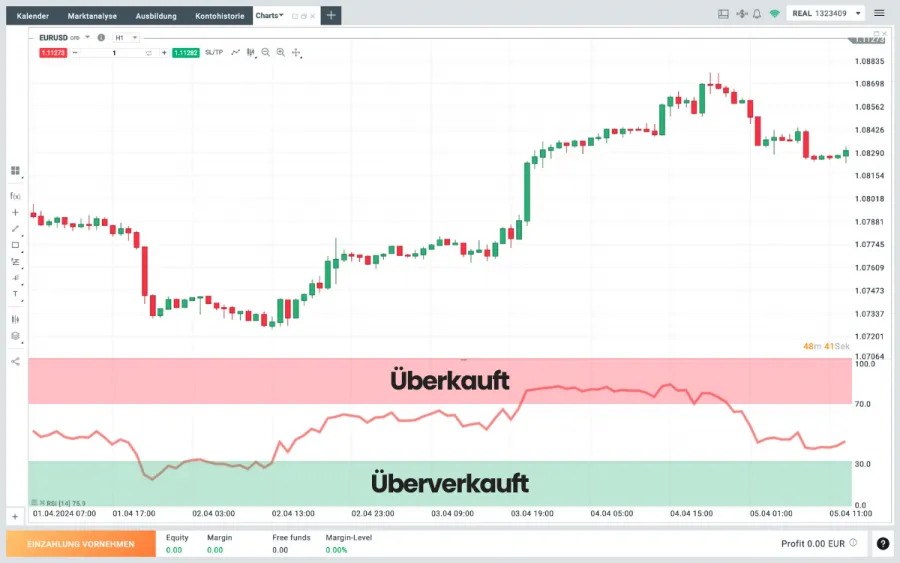Remove the RSI indicator
Viewport: 900px width, 563px height.
(42, 503)
